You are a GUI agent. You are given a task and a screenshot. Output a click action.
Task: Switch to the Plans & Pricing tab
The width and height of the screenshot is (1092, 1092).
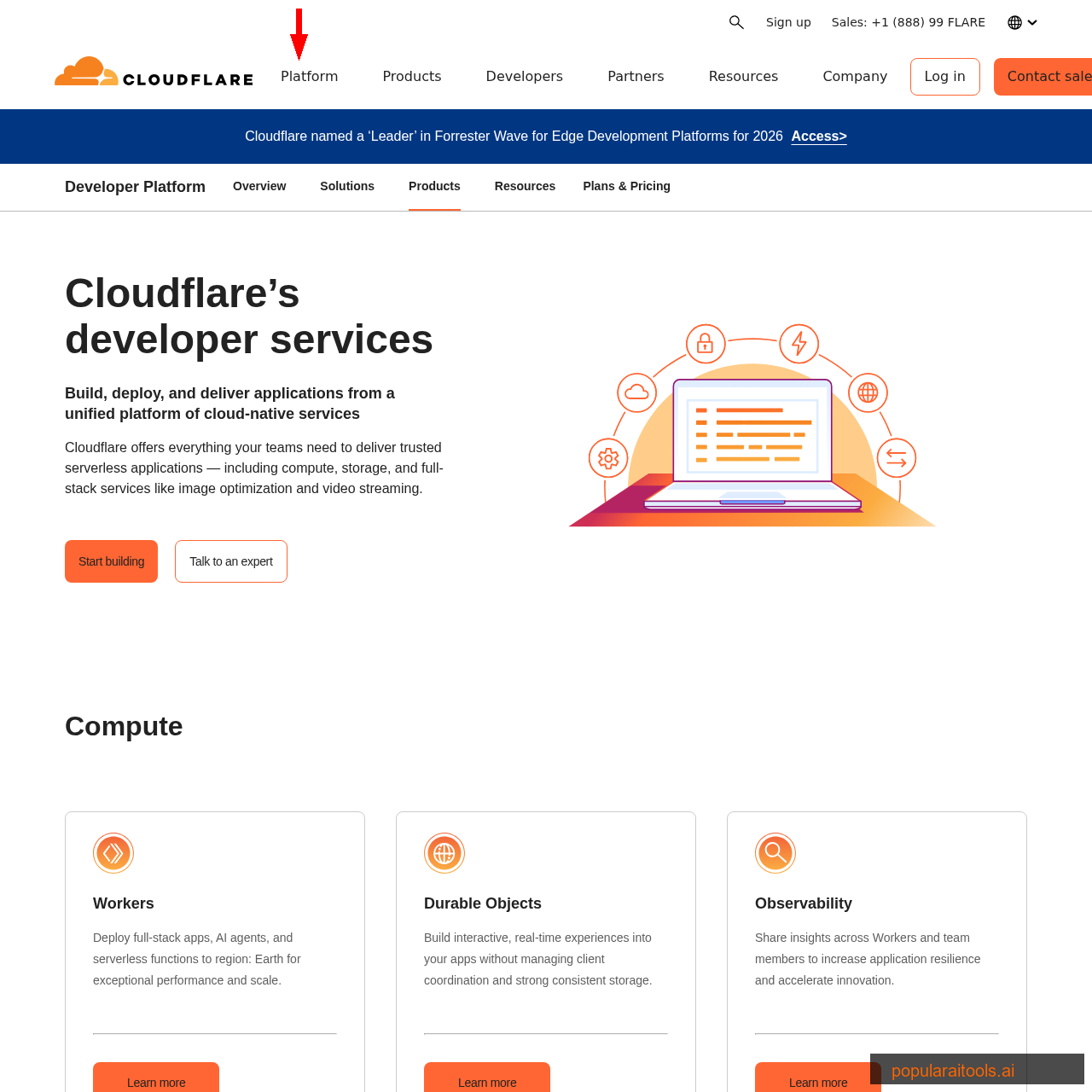pos(626,185)
